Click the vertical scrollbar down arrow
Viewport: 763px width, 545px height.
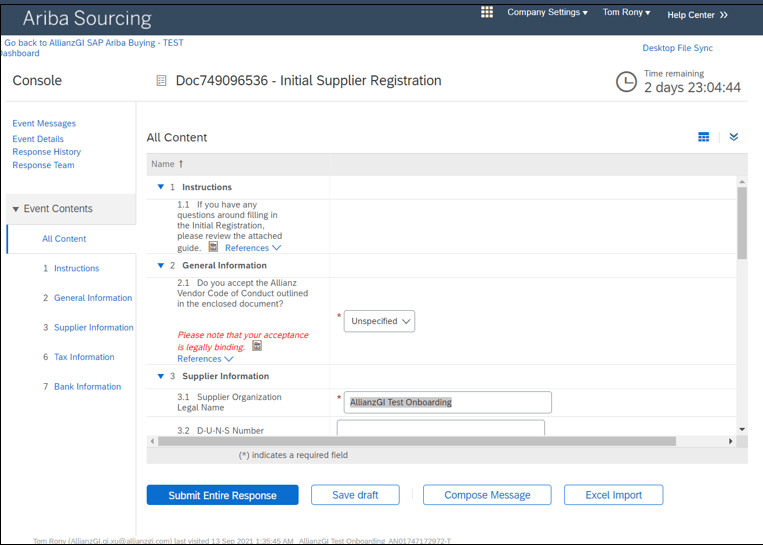[742, 429]
